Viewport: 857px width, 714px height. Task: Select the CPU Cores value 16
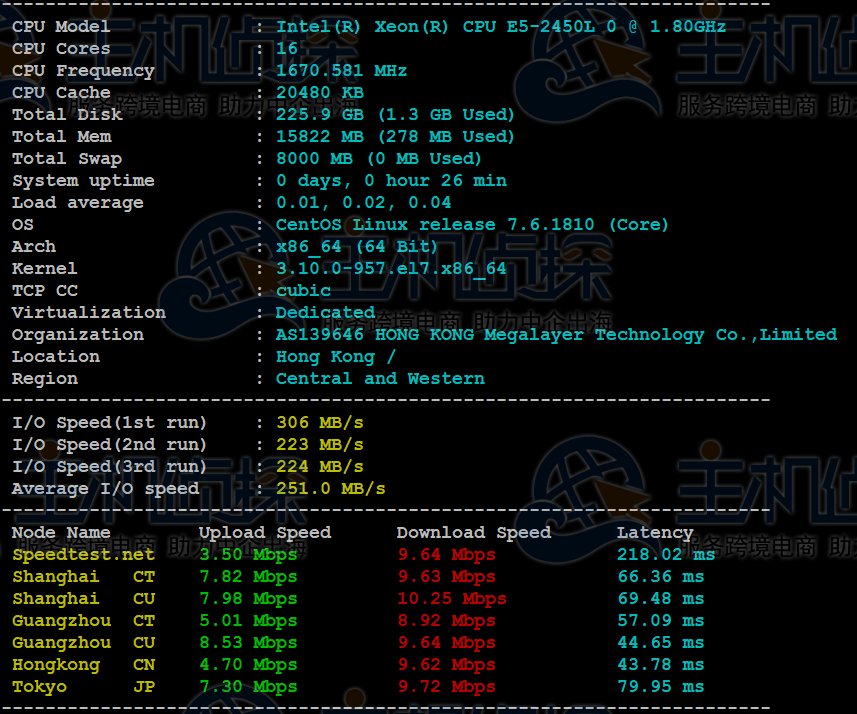point(287,48)
